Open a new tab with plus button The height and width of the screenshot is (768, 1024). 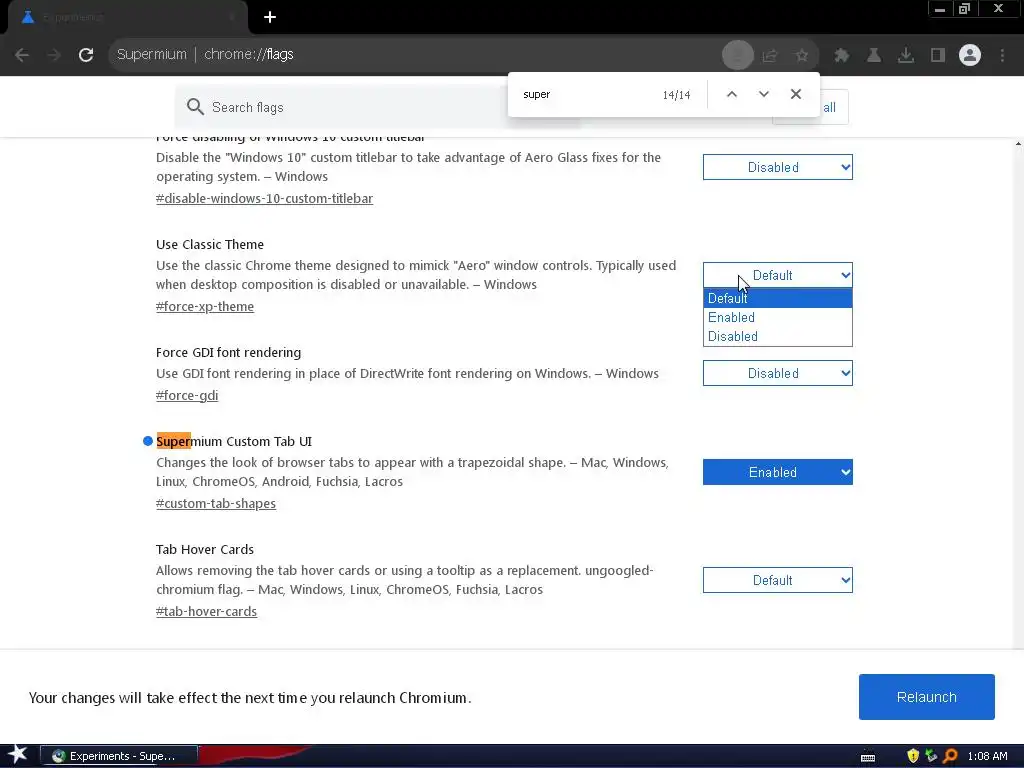click(270, 17)
